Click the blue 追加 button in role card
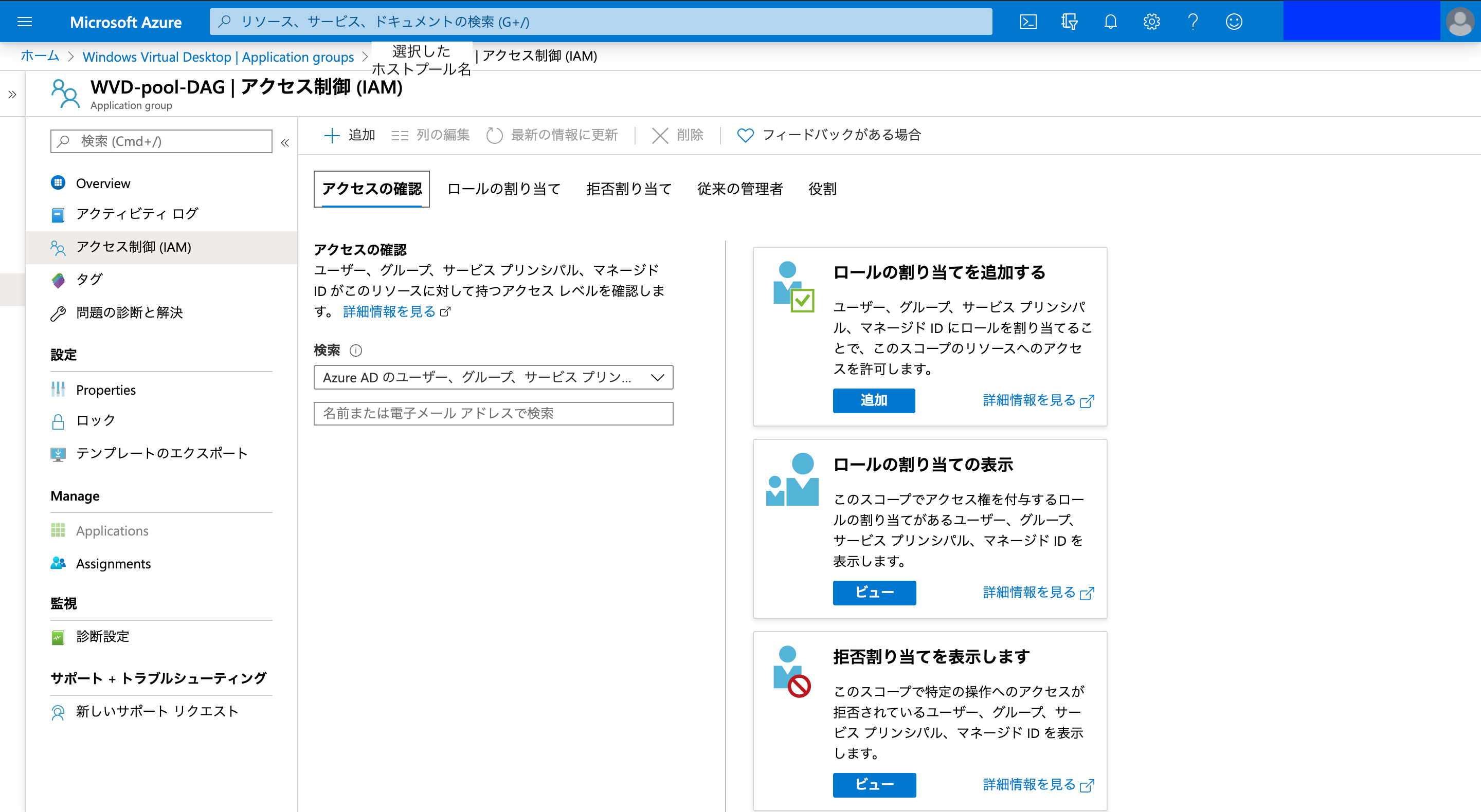The width and height of the screenshot is (1481, 812). pyautogui.click(x=873, y=400)
